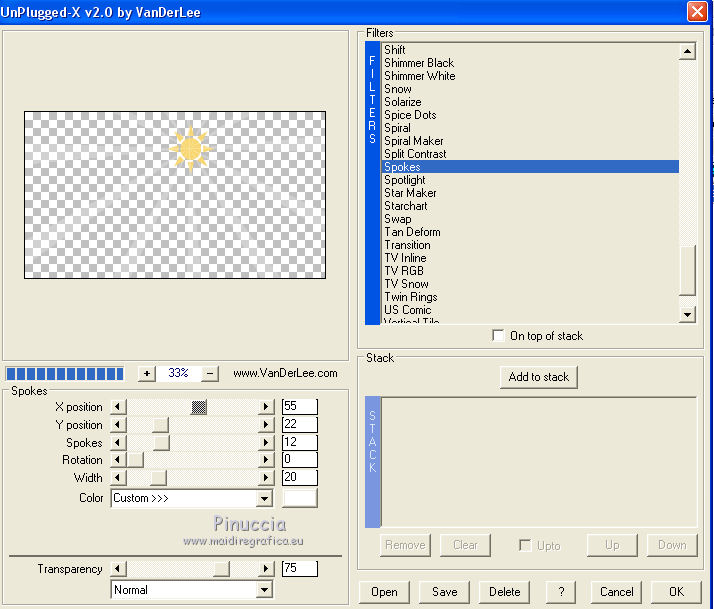The height and width of the screenshot is (609, 714).
Task: Click Spokes slider right arrow
Action: point(266,443)
